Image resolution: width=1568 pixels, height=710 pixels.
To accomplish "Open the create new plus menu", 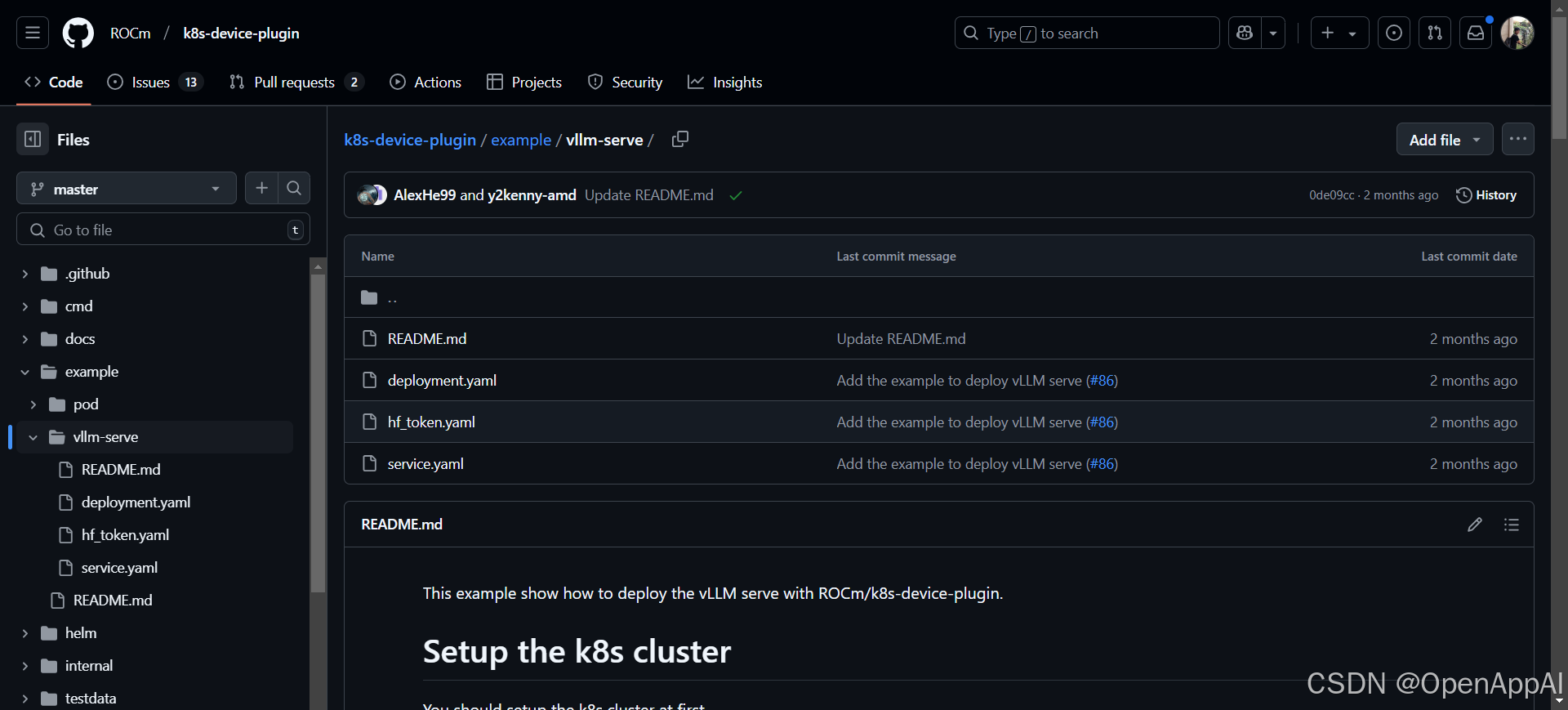I will [x=1339, y=33].
